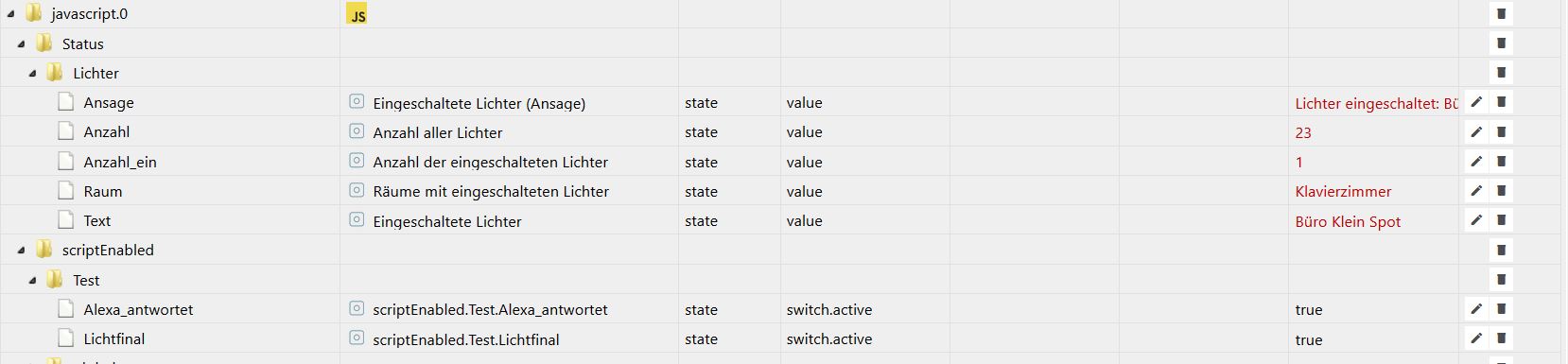Click true value of Alexa_antwortet
This screenshot has height=364, width=1568.
click(1309, 309)
